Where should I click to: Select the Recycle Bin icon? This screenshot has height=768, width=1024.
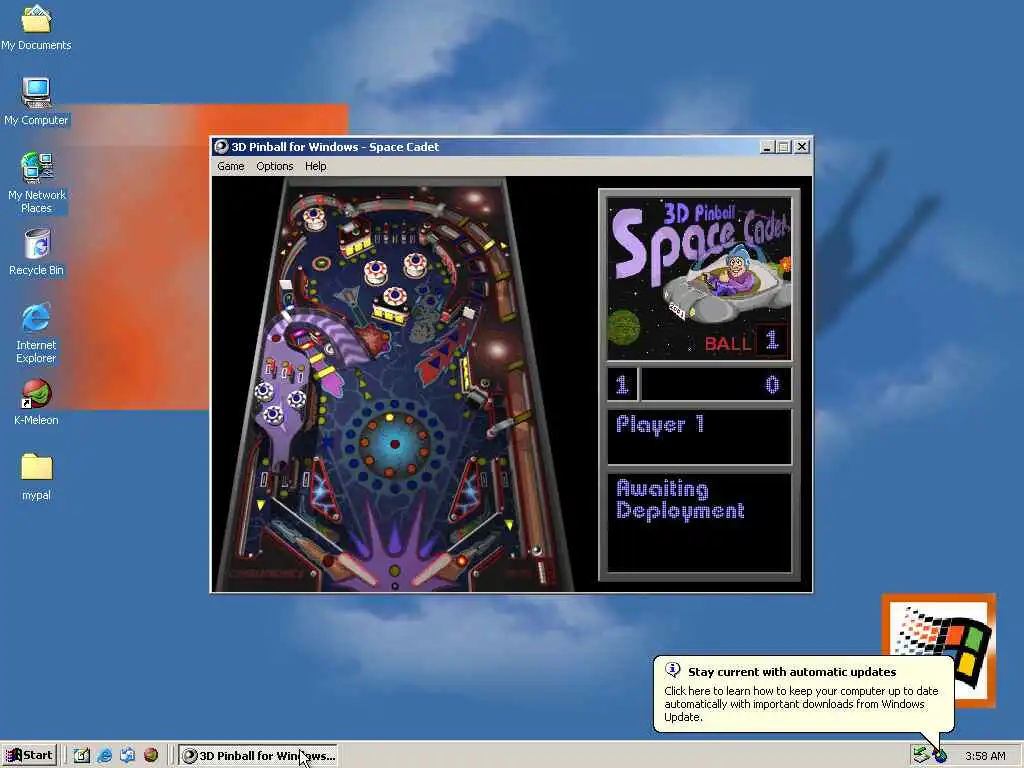tap(36, 252)
